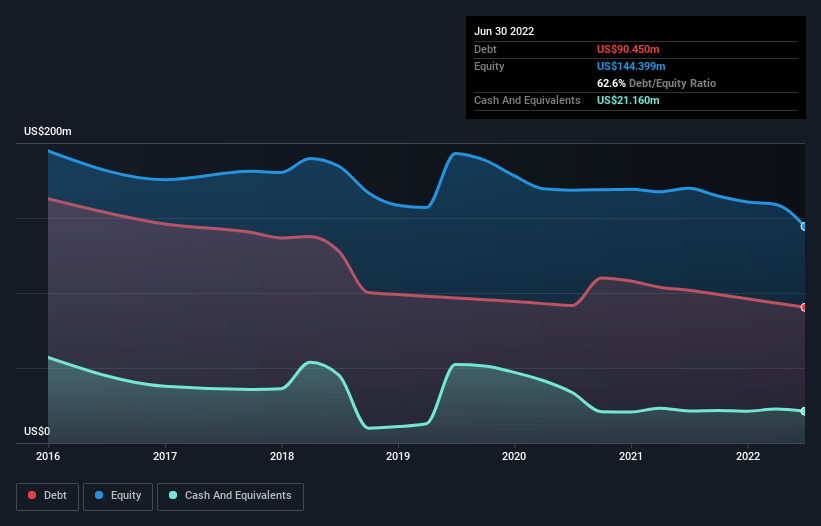Toggle Cash And Equivalents legend button

point(230,496)
